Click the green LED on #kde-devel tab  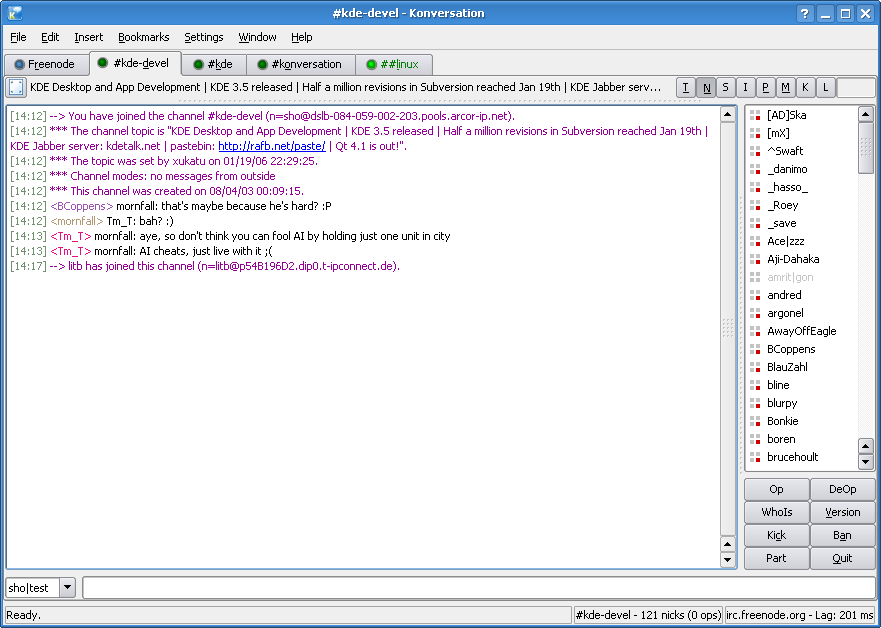click(x=102, y=62)
